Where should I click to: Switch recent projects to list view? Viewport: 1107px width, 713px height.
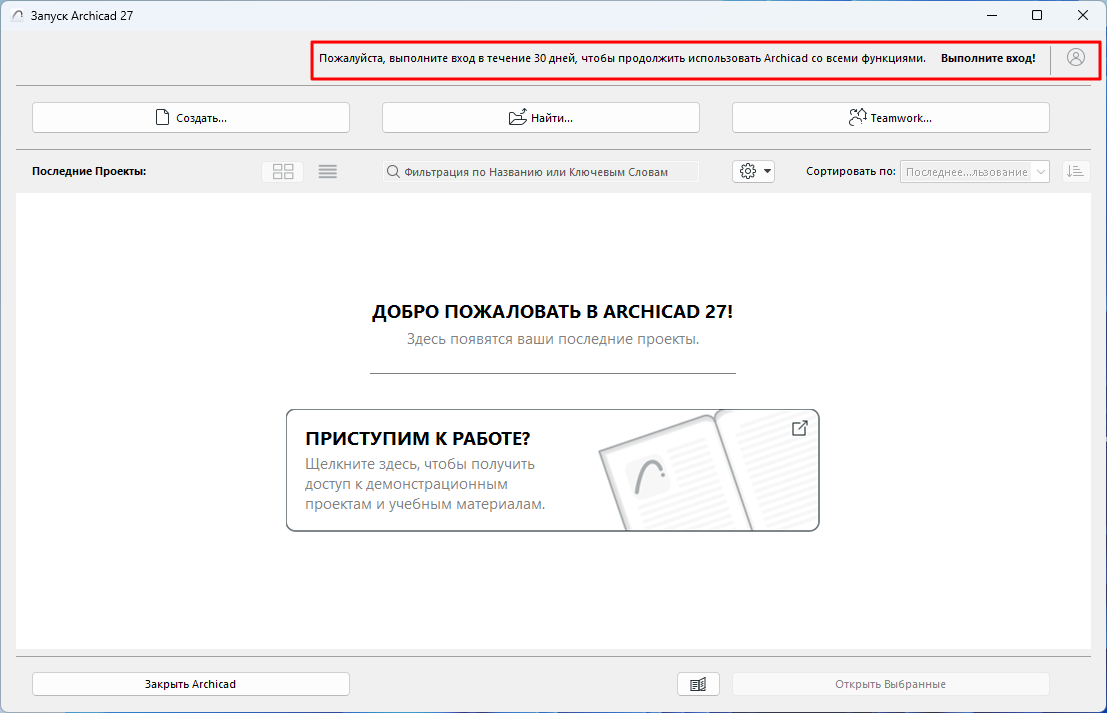point(328,172)
